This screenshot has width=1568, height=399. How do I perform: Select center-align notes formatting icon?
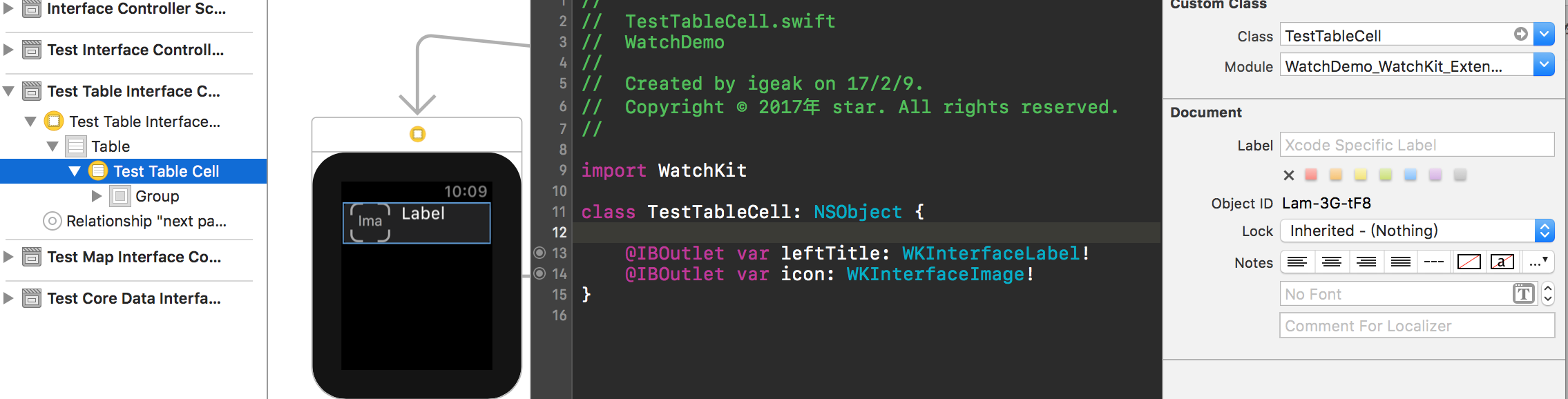tap(1332, 262)
